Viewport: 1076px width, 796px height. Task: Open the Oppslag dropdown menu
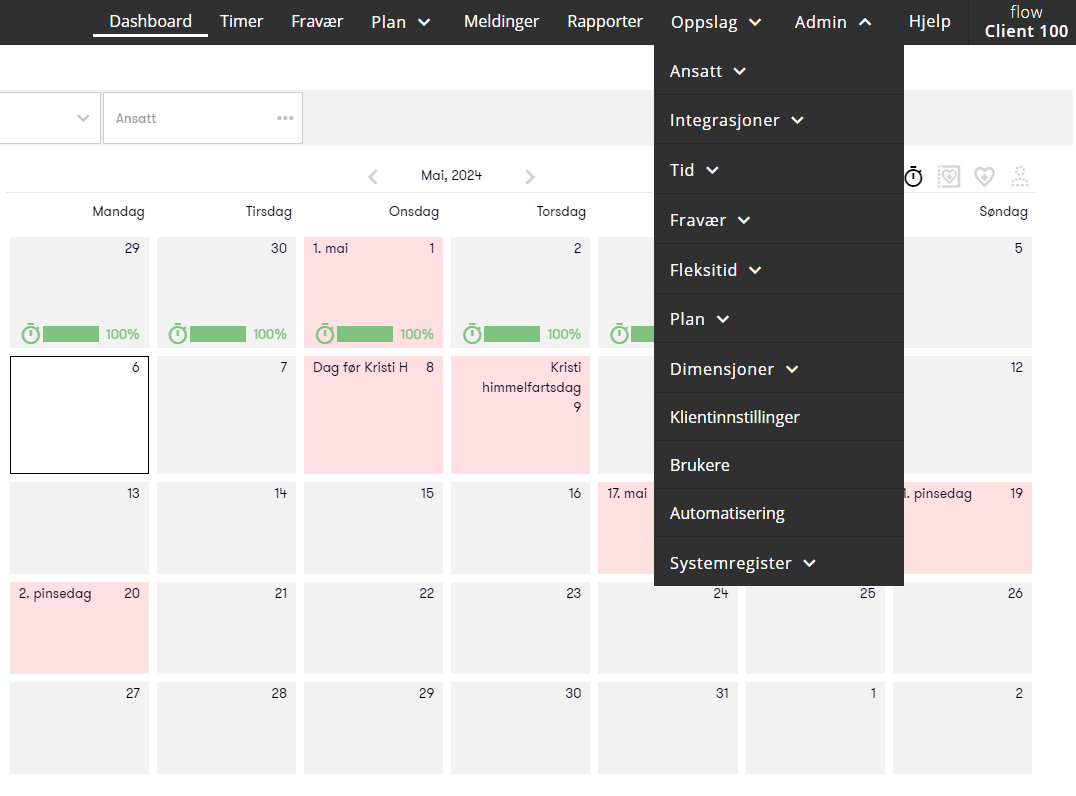click(716, 22)
